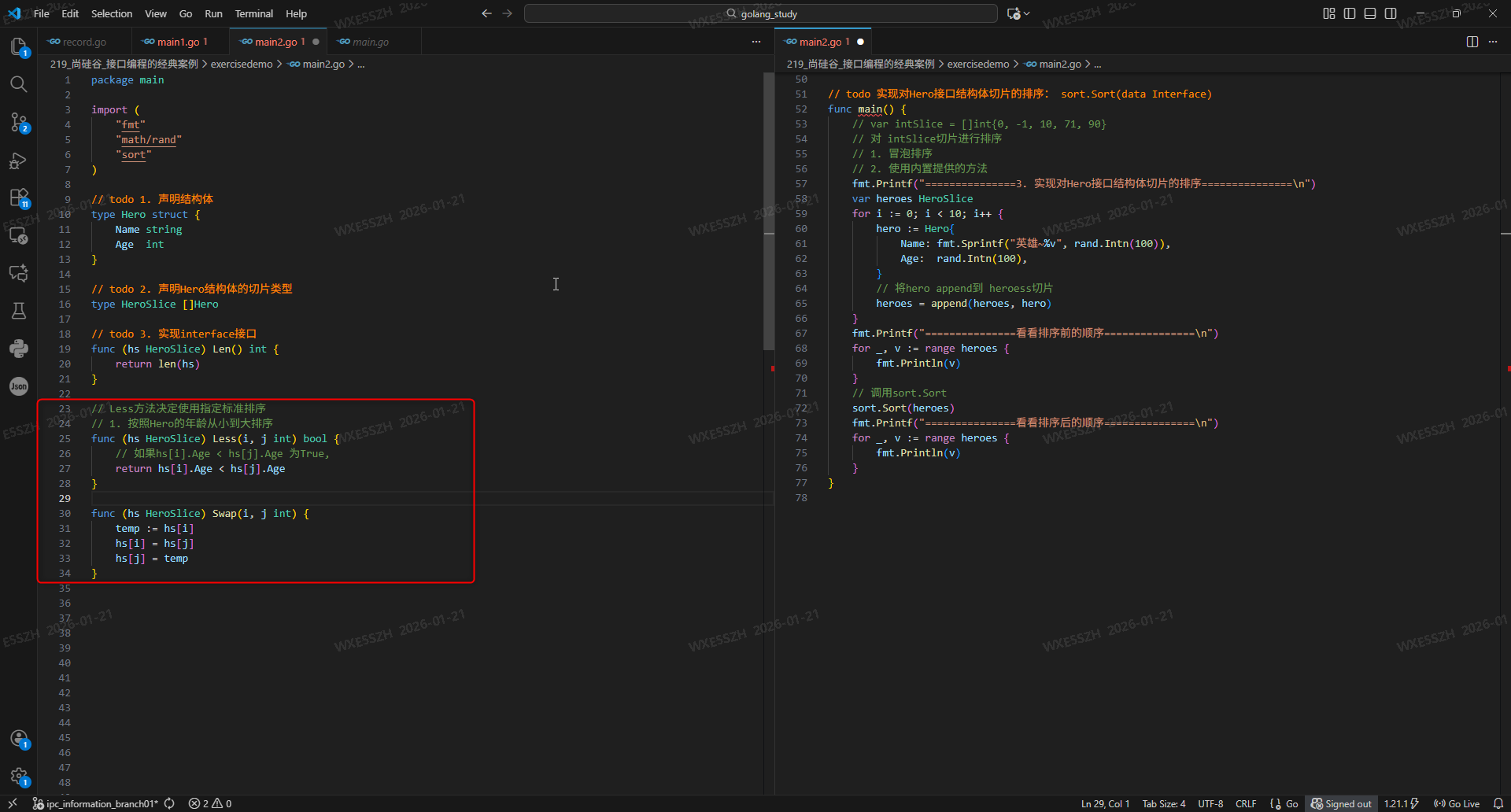The image size is (1511, 812).
Task: Open the breadcrumb ellipsis in right editor
Action: (x=1098, y=64)
